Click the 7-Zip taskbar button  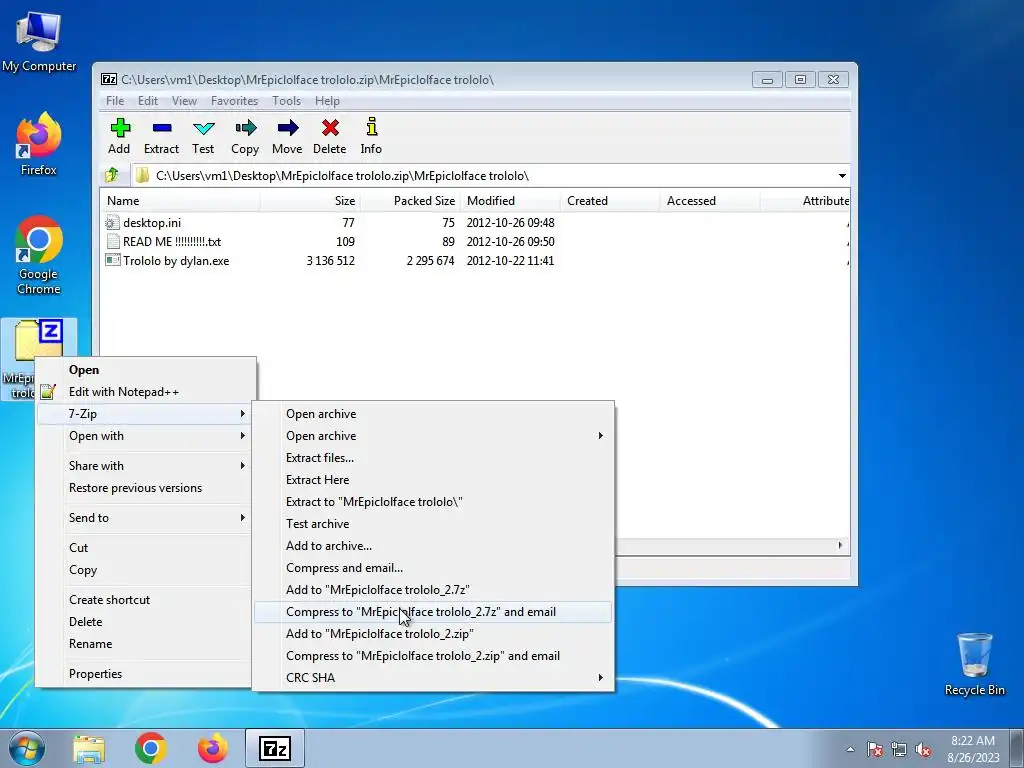274,748
